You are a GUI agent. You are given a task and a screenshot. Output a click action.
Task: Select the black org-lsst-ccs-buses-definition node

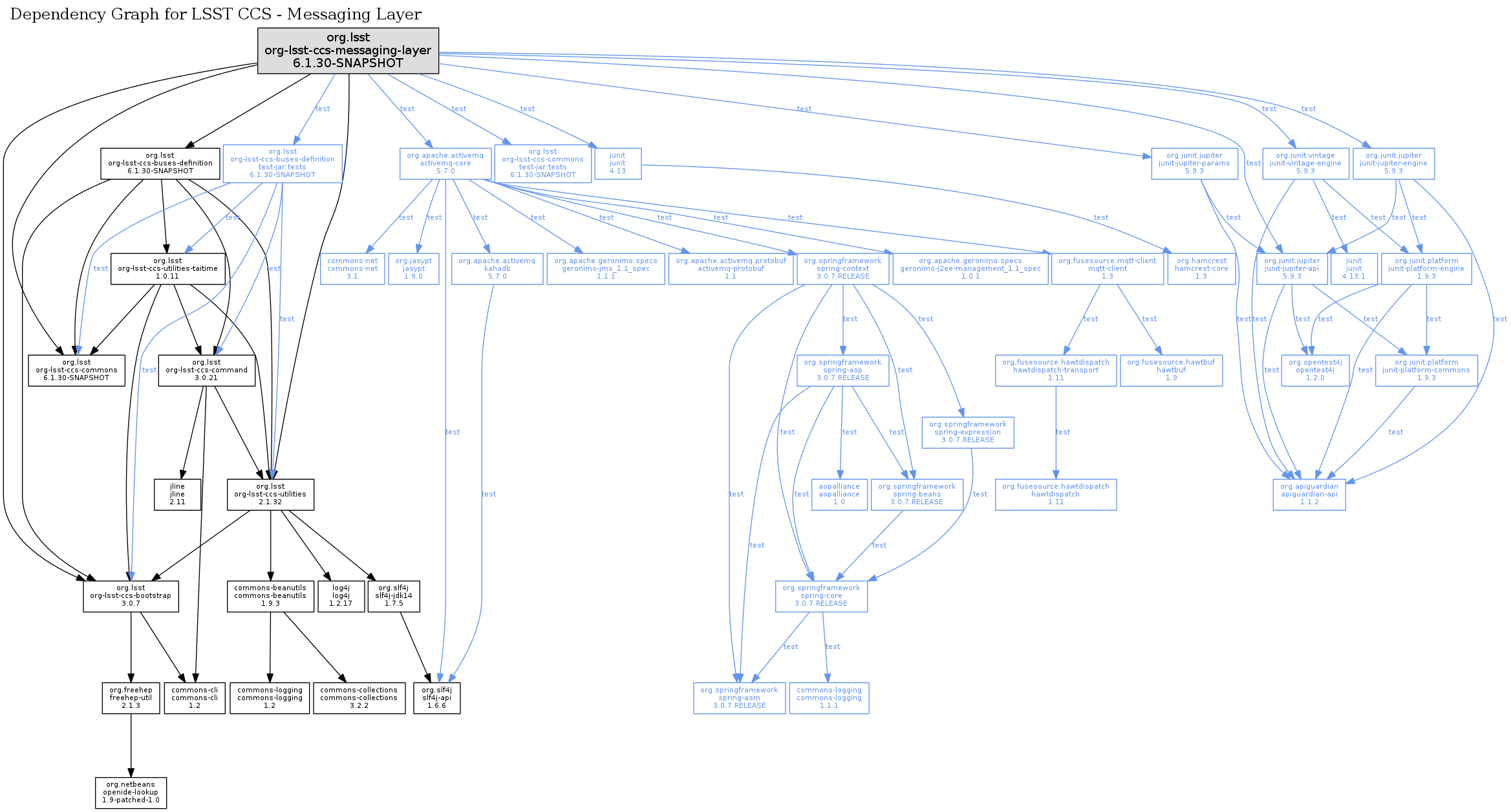click(160, 164)
